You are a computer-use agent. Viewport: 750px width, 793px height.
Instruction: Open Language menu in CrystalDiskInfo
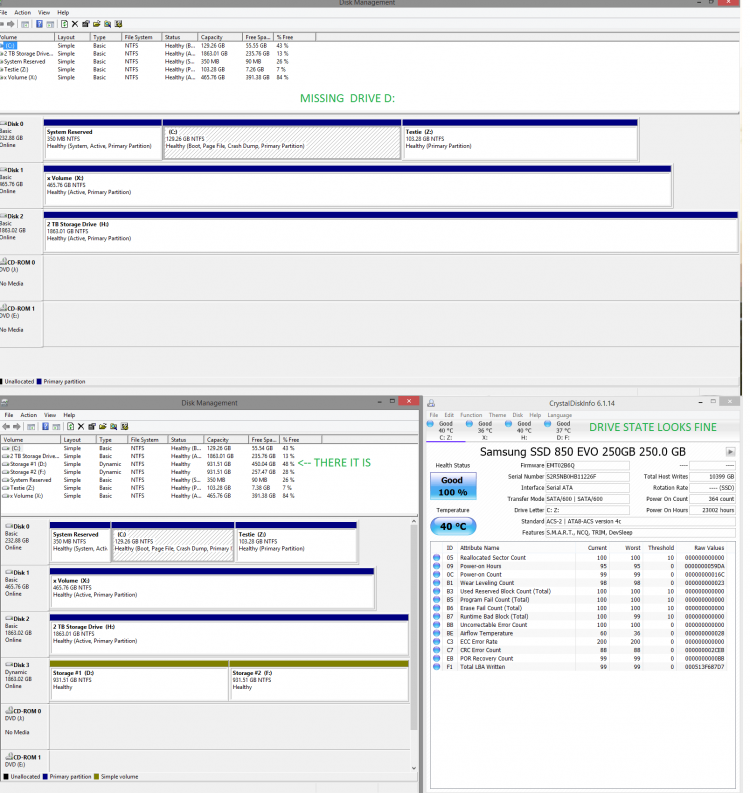559,415
